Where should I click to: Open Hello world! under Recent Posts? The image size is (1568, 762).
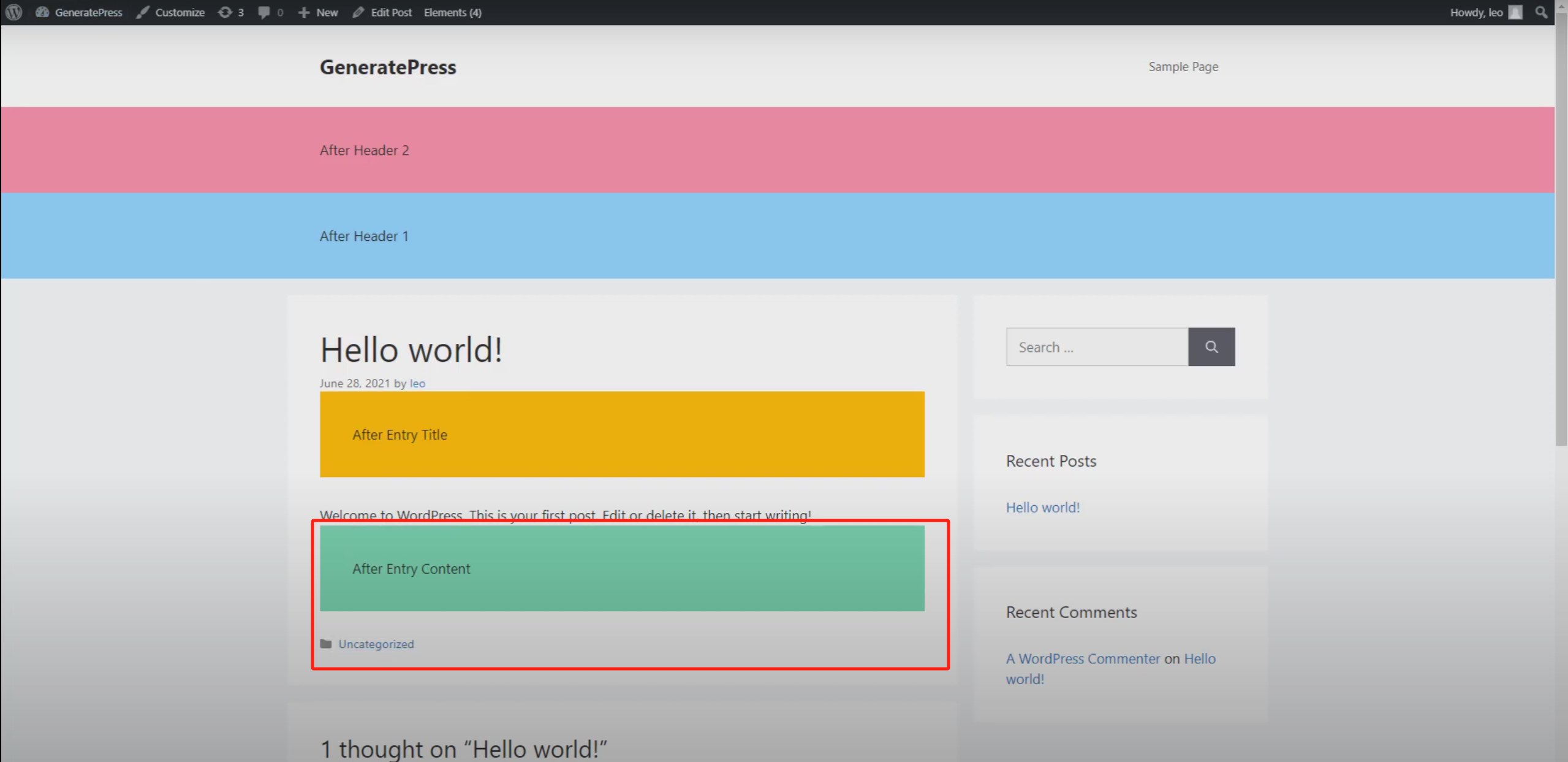pyautogui.click(x=1042, y=507)
